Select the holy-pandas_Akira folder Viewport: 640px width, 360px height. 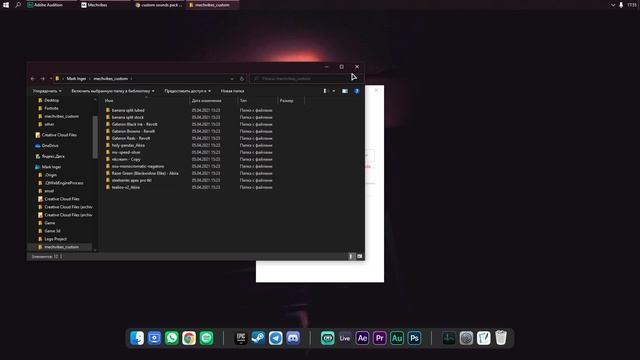tap(128, 145)
